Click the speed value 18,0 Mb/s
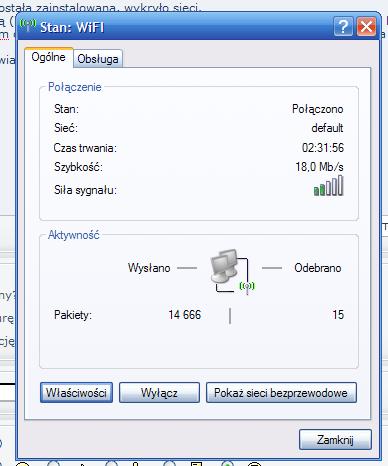The image size is (388, 466). tap(319, 166)
